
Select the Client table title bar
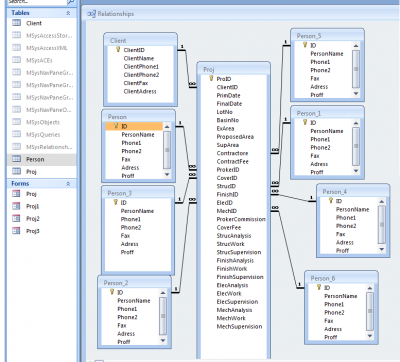click(140, 40)
